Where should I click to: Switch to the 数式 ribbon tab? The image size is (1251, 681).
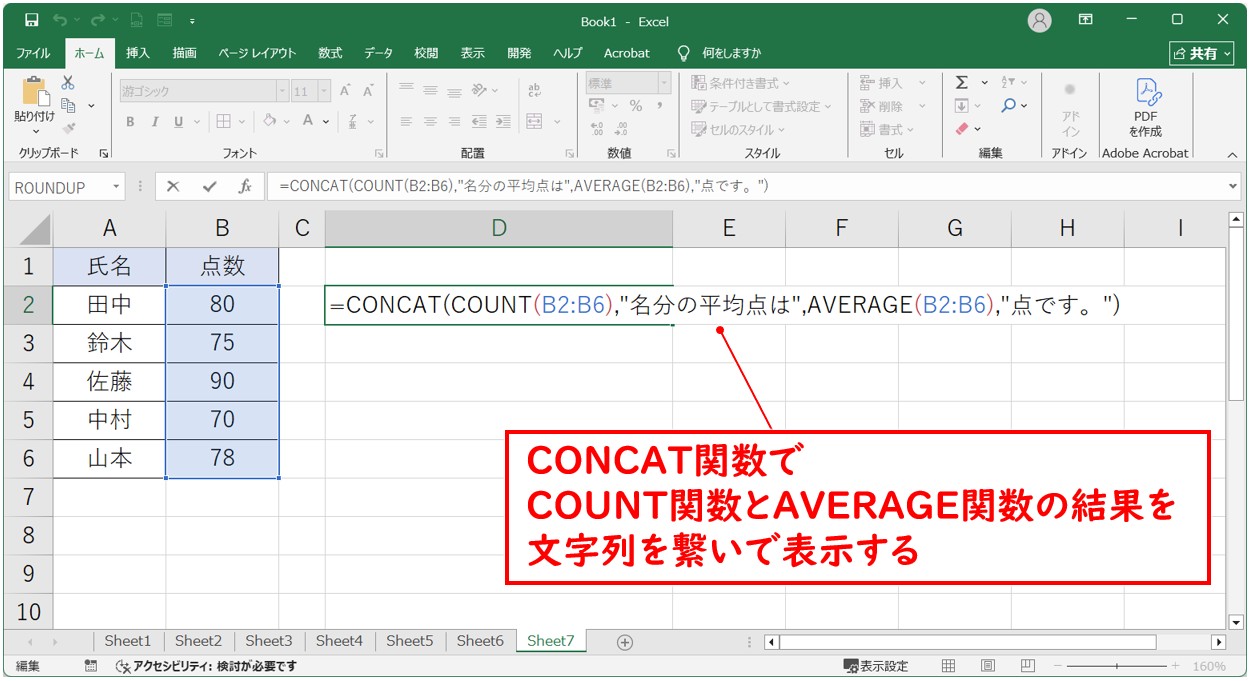coord(329,53)
